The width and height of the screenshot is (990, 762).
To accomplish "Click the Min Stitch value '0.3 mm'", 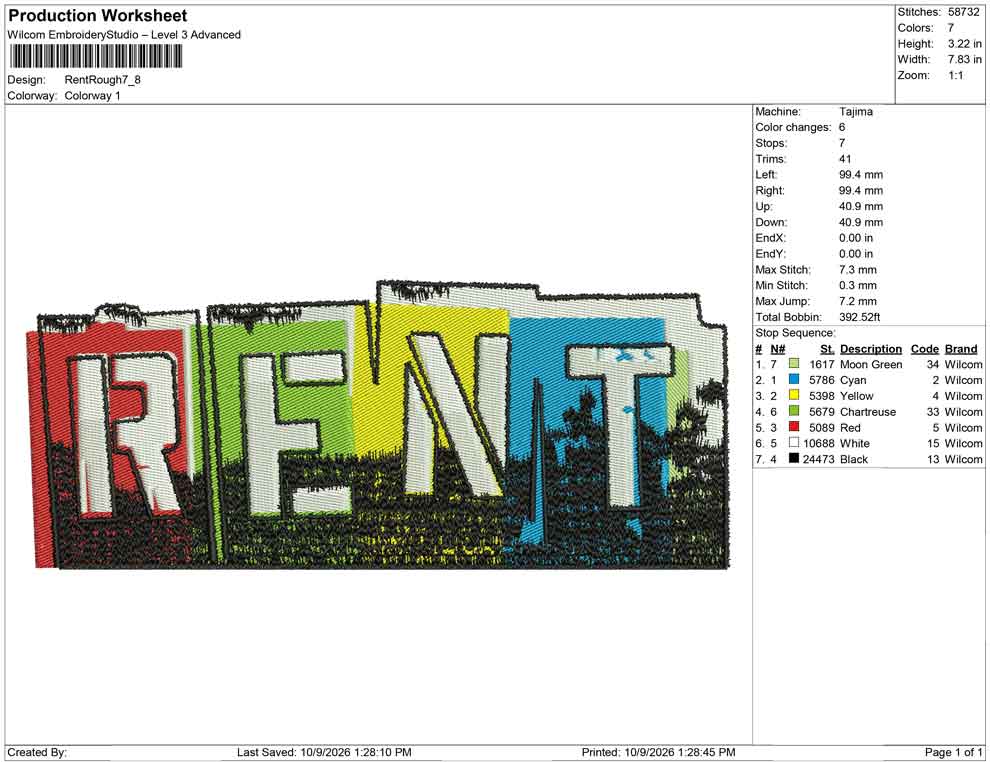I will [x=857, y=285].
